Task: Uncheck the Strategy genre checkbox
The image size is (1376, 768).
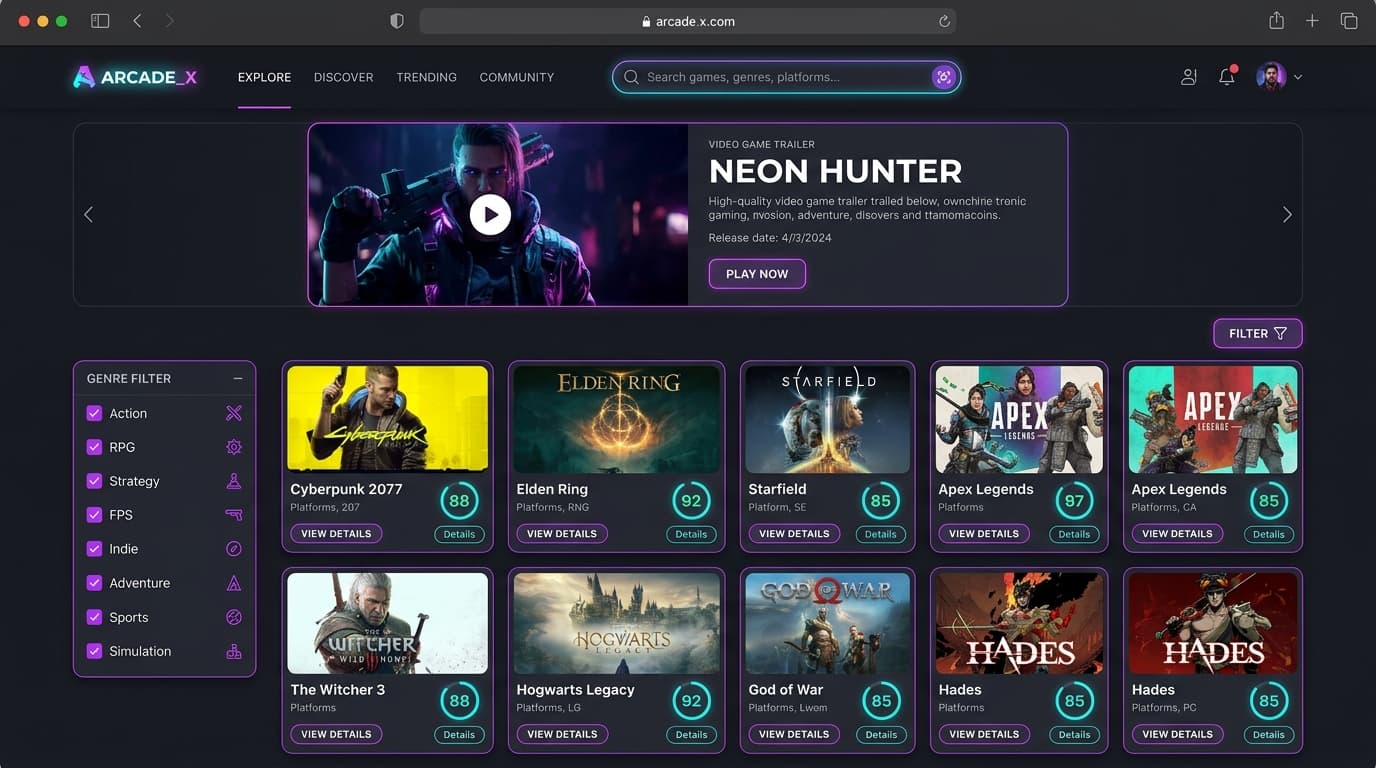Action: click(x=94, y=481)
